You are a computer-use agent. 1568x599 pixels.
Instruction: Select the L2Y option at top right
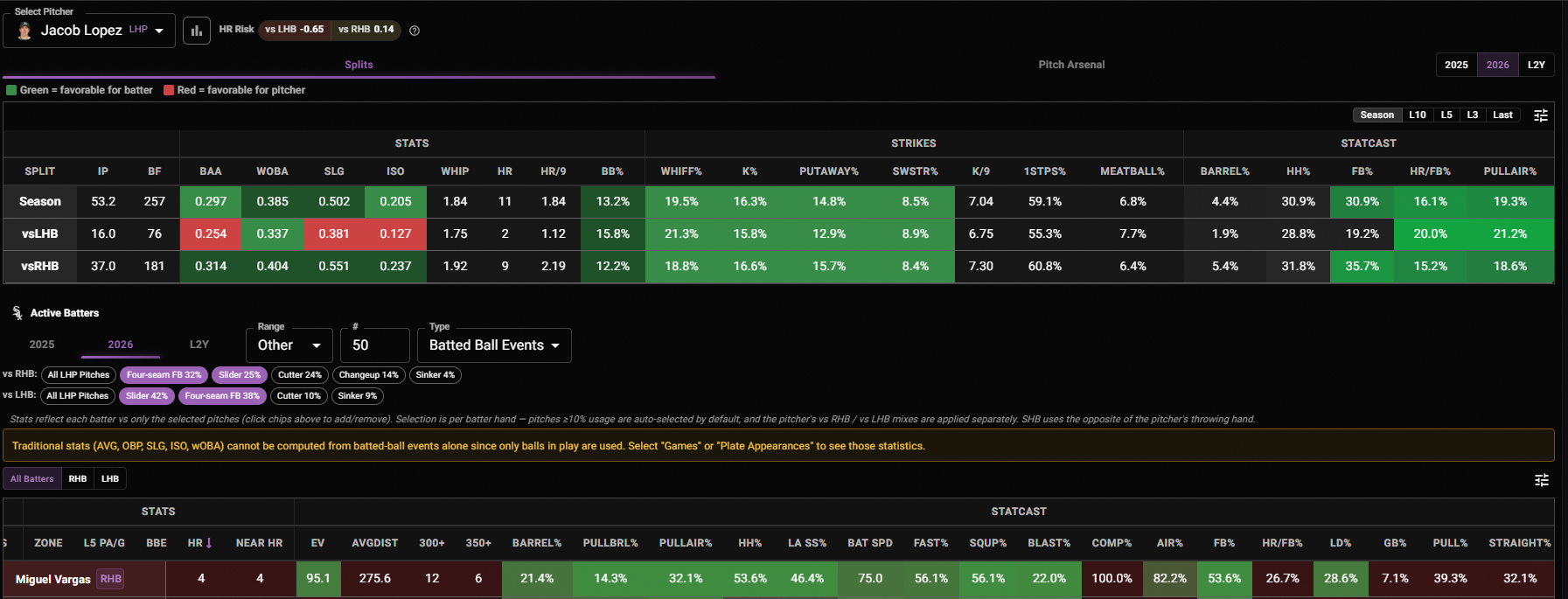1537,65
